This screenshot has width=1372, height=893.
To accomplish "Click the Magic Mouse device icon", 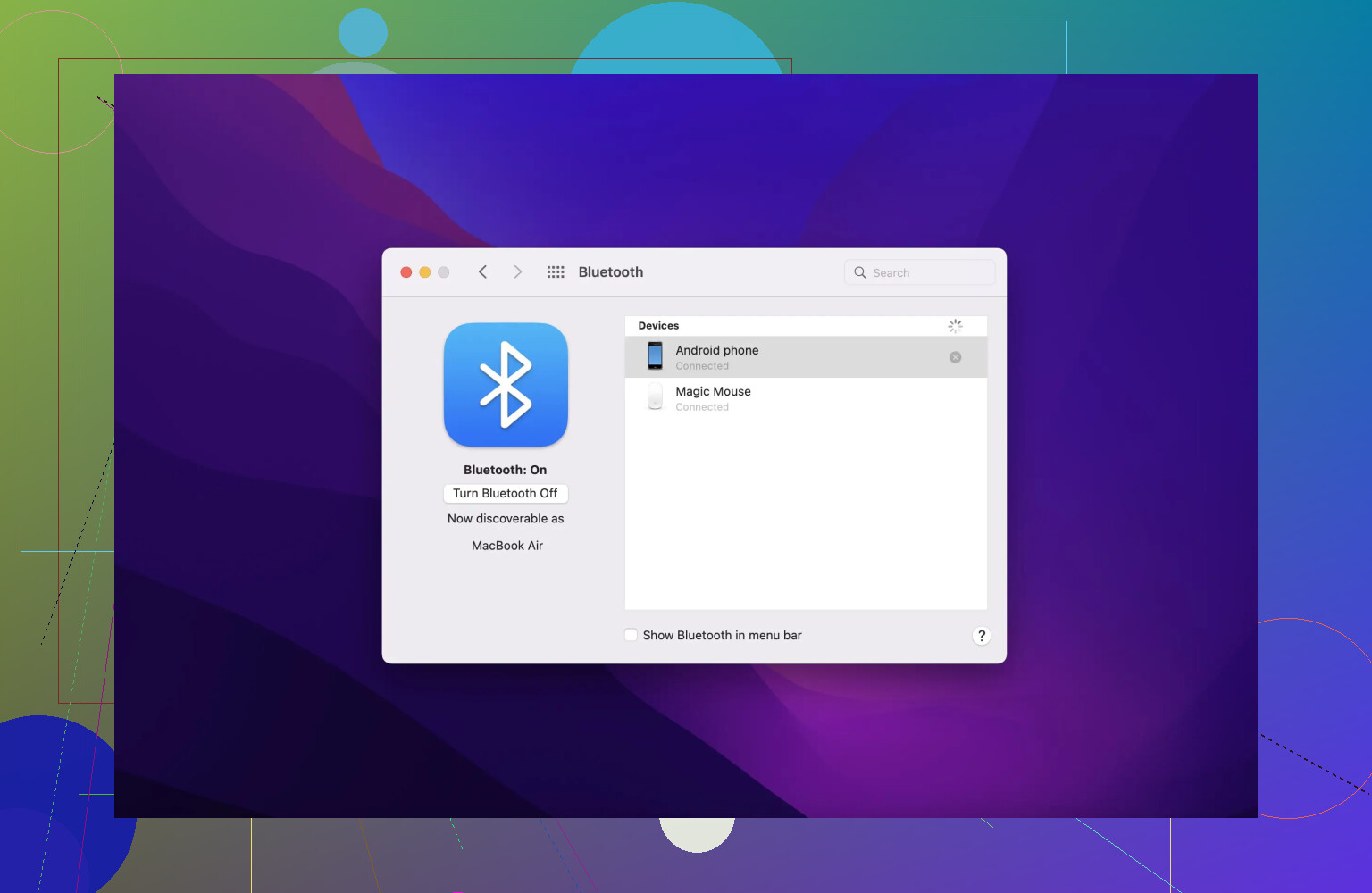I will 655,396.
